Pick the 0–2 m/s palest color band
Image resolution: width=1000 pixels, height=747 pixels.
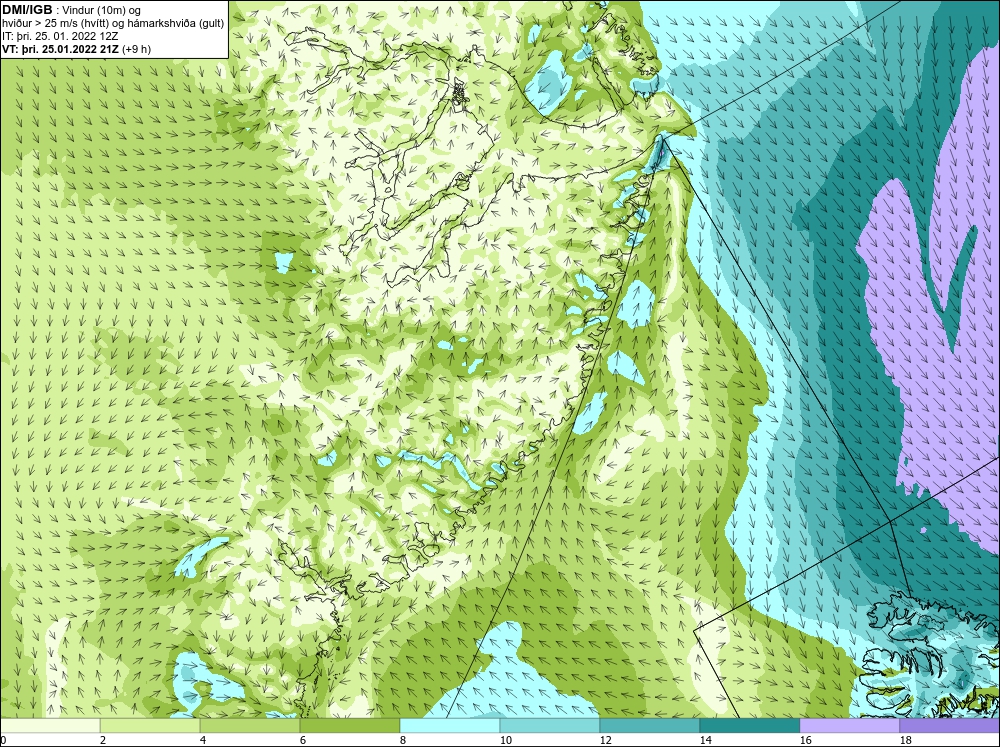(50, 725)
